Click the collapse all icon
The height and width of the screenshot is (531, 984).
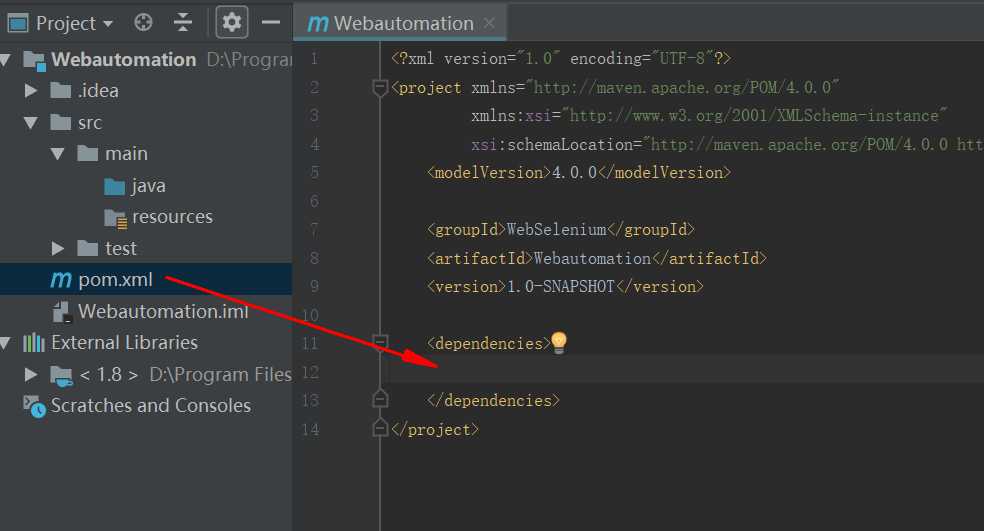coord(183,23)
